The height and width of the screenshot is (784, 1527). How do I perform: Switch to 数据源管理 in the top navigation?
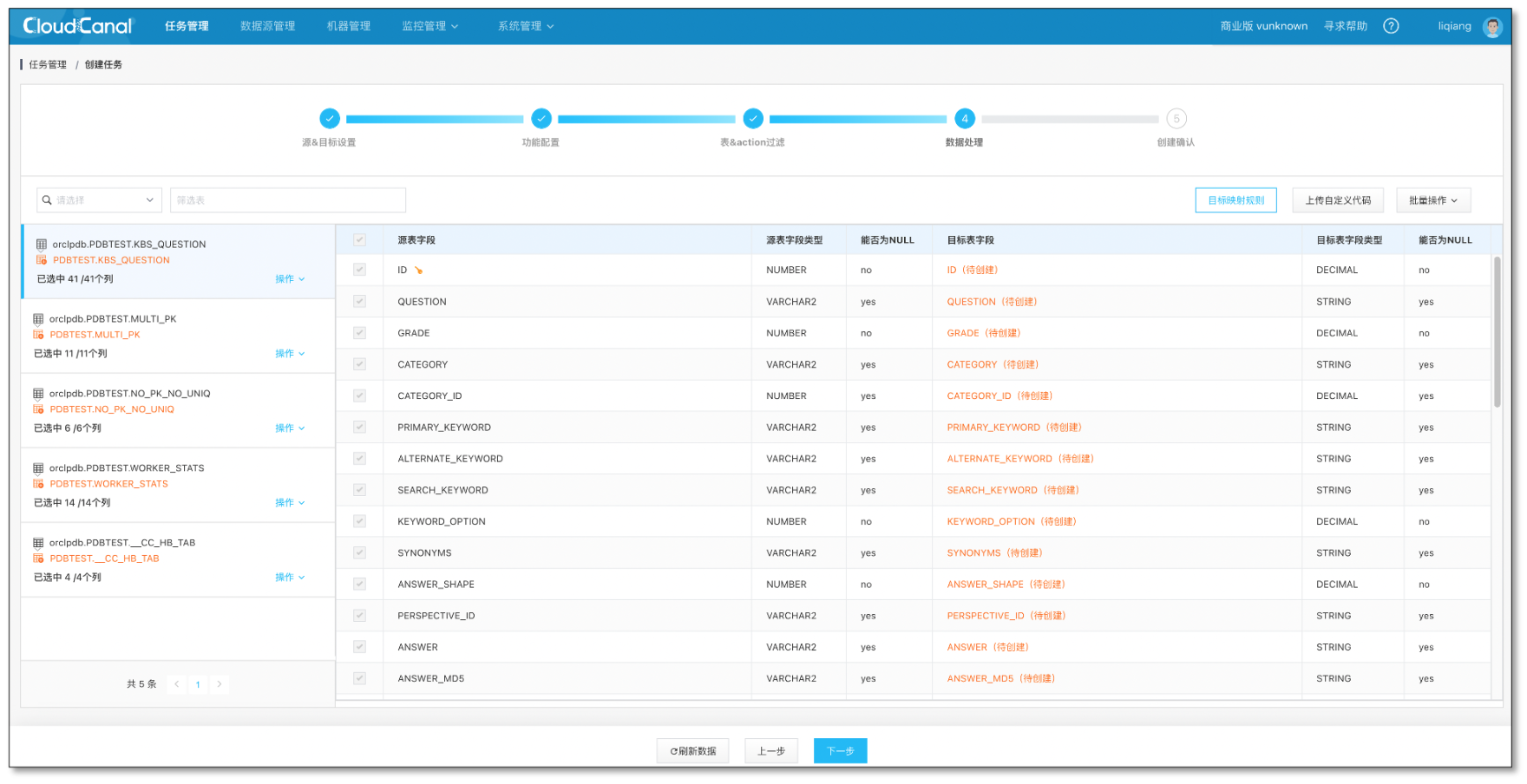coord(267,26)
